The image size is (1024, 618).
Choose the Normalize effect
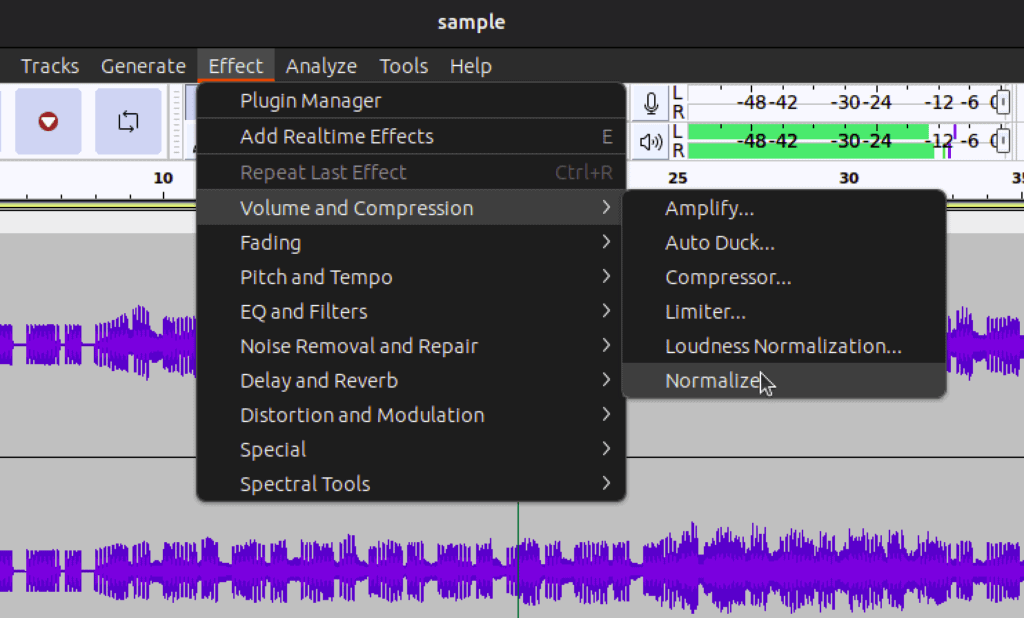pyautogui.click(x=784, y=381)
